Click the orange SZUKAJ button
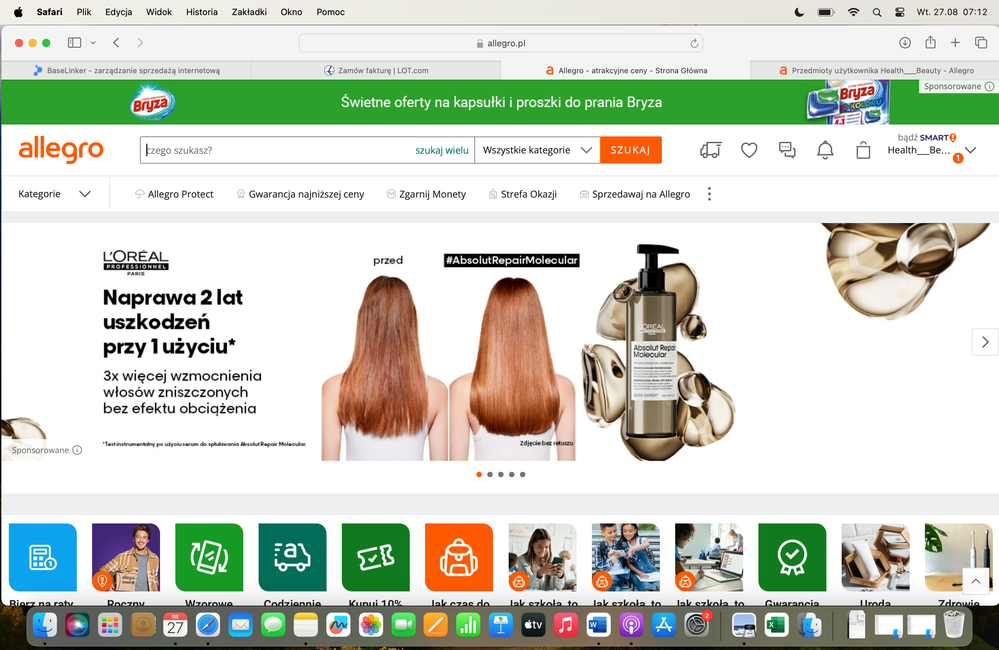Image resolution: width=999 pixels, height=650 pixels. pyautogui.click(x=631, y=150)
